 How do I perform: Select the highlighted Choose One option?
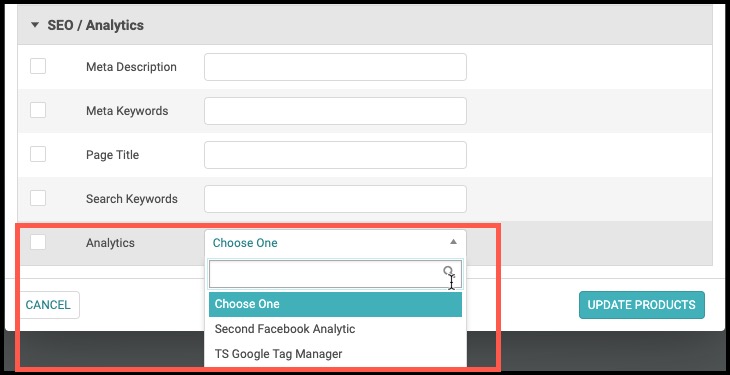coord(335,304)
